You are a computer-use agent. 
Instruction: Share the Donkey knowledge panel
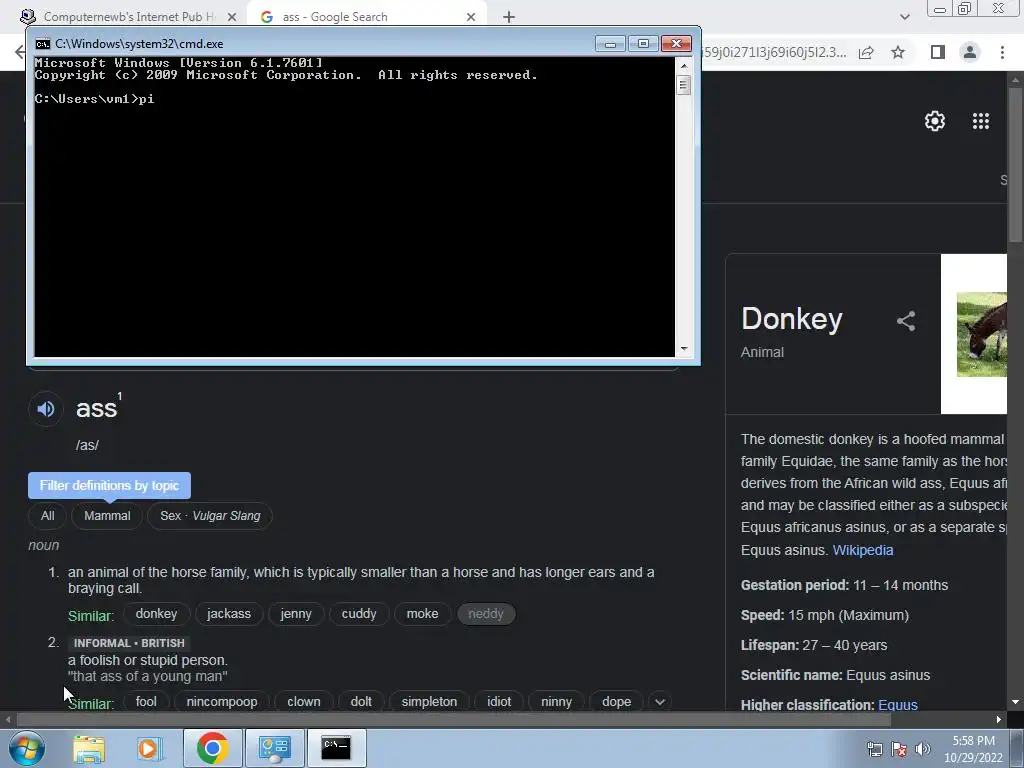tap(906, 321)
